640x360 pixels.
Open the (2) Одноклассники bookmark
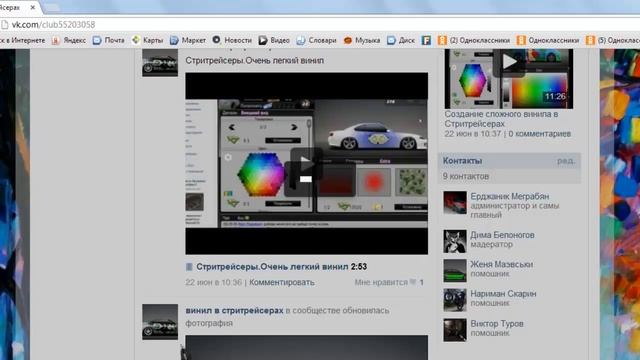(474, 40)
